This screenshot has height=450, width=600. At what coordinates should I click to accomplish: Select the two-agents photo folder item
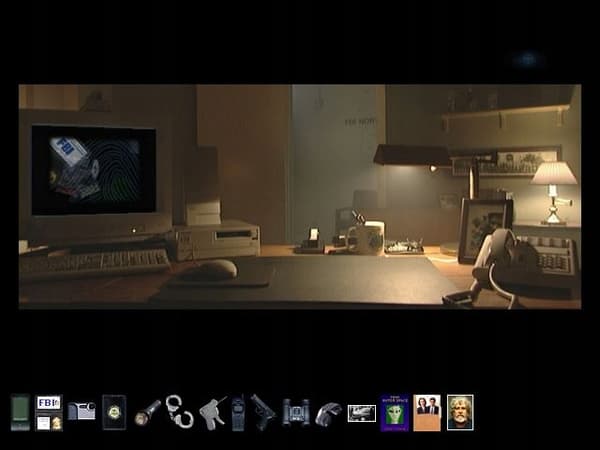click(x=427, y=413)
